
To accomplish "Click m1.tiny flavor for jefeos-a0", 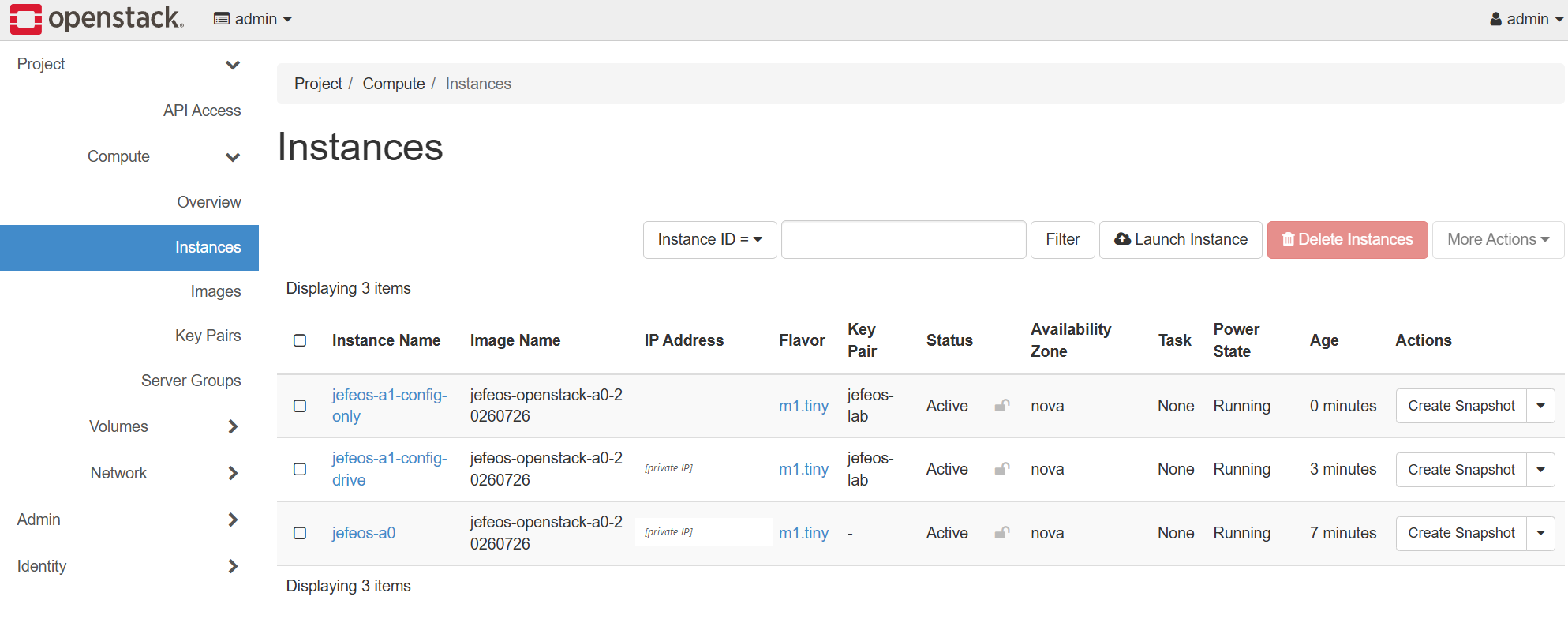I will click(803, 533).
